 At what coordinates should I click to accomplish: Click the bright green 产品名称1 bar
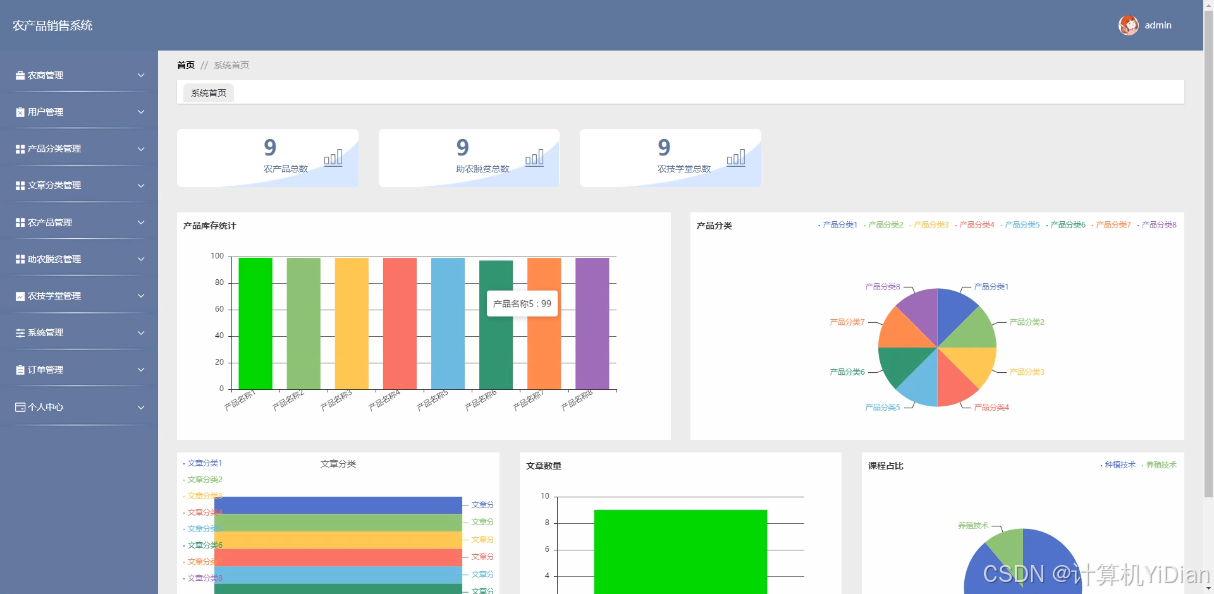point(255,323)
